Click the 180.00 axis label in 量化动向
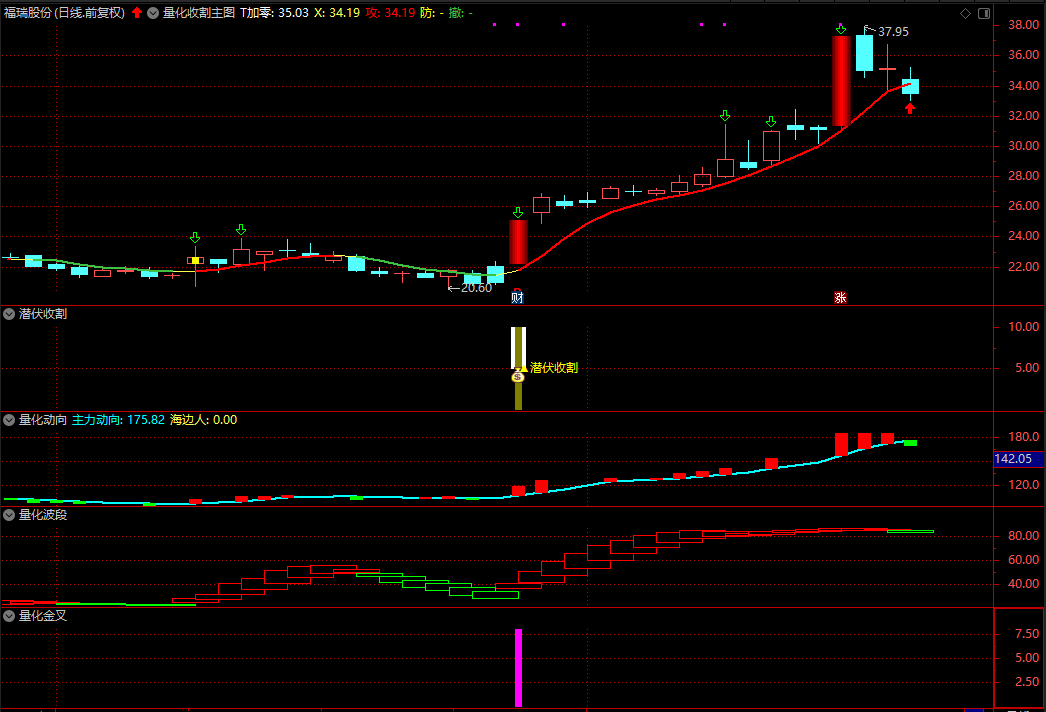Viewport: 1046px width, 712px height. [x=1023, y=437]
